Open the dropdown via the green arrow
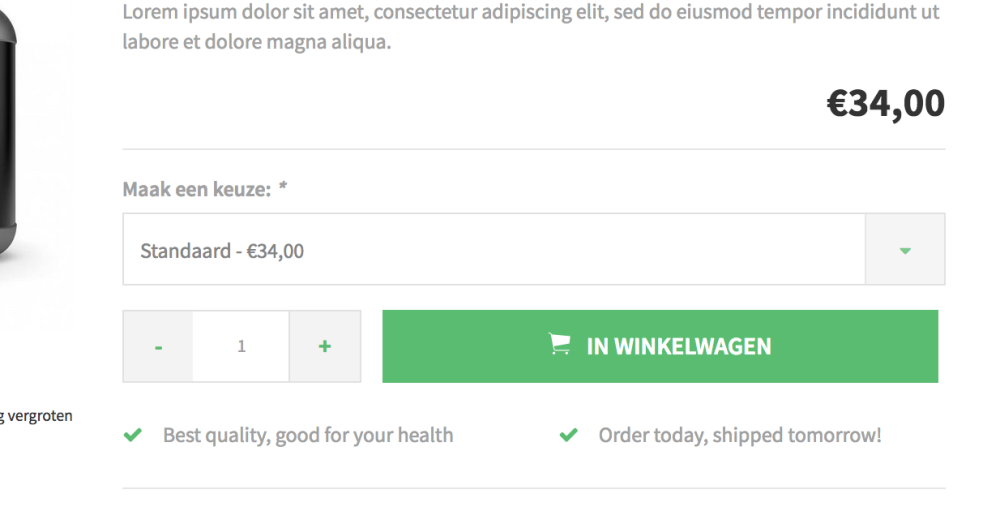 [x=905, y=249]
